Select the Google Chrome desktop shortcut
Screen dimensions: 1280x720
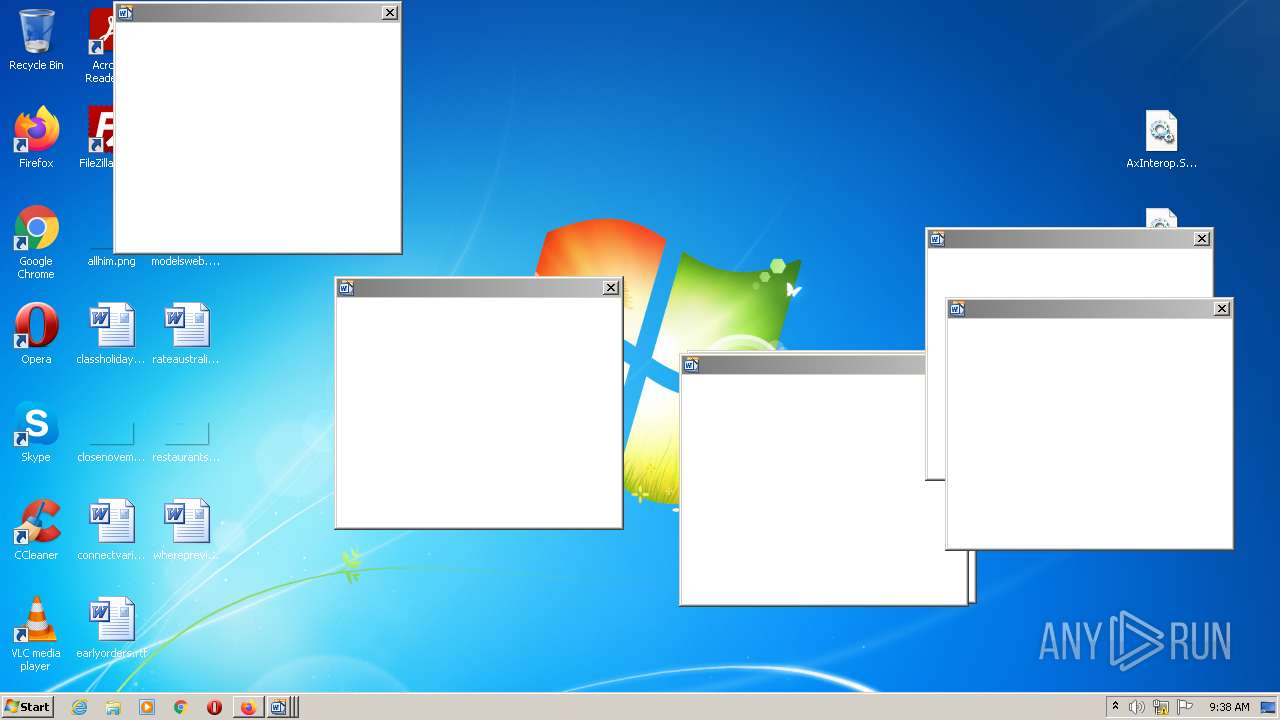point(36,242)
